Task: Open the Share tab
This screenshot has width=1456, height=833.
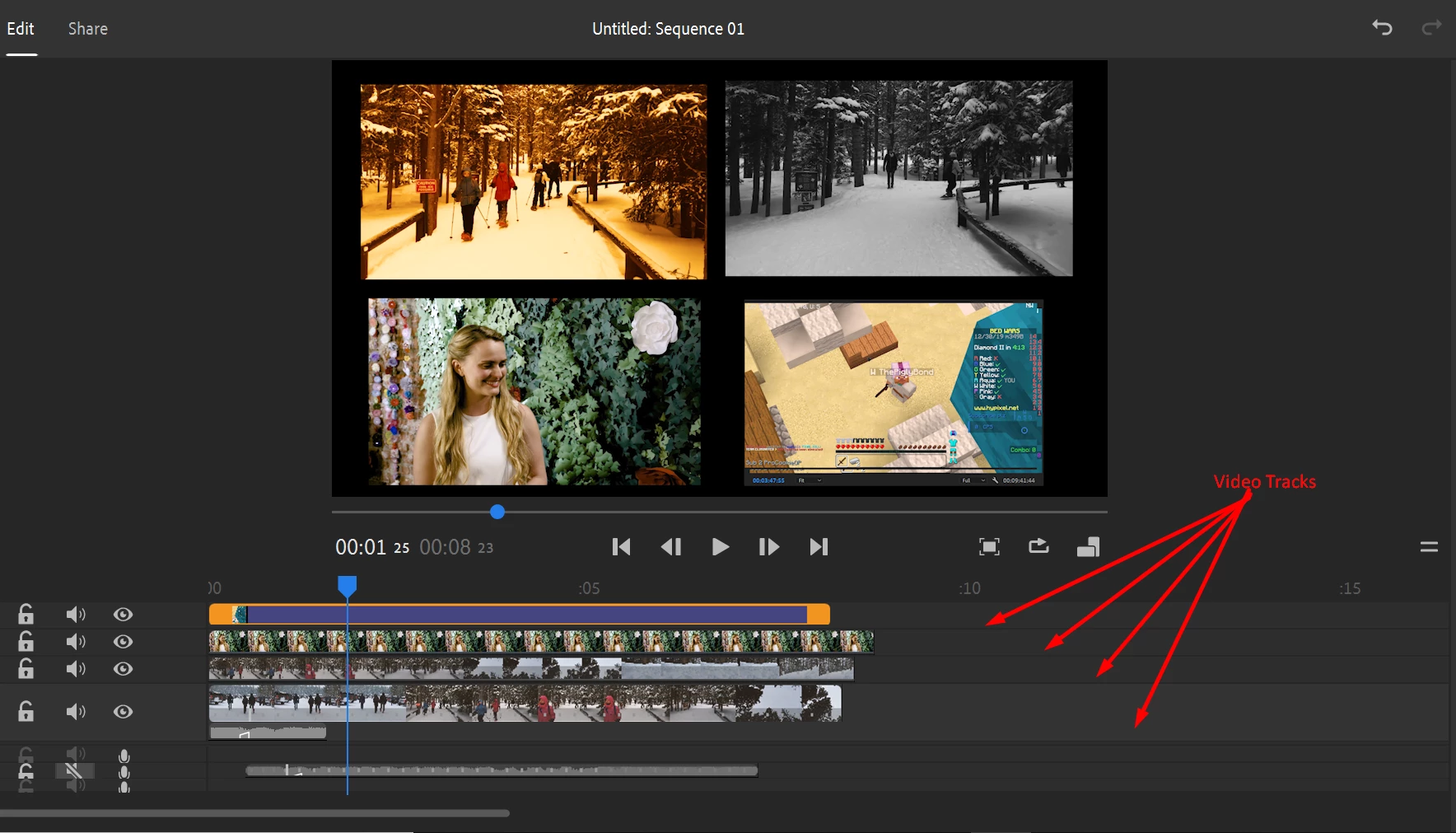Action: click(x=88, y=29)
